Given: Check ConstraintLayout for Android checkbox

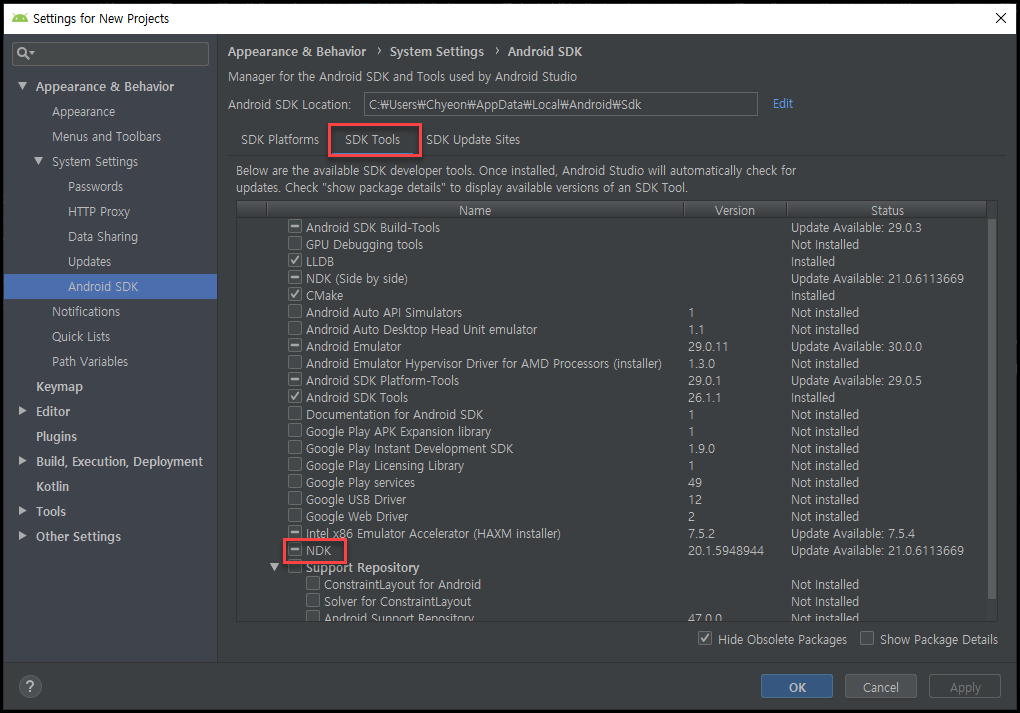Looking at the screenshot, I should [x=313, y=584].
